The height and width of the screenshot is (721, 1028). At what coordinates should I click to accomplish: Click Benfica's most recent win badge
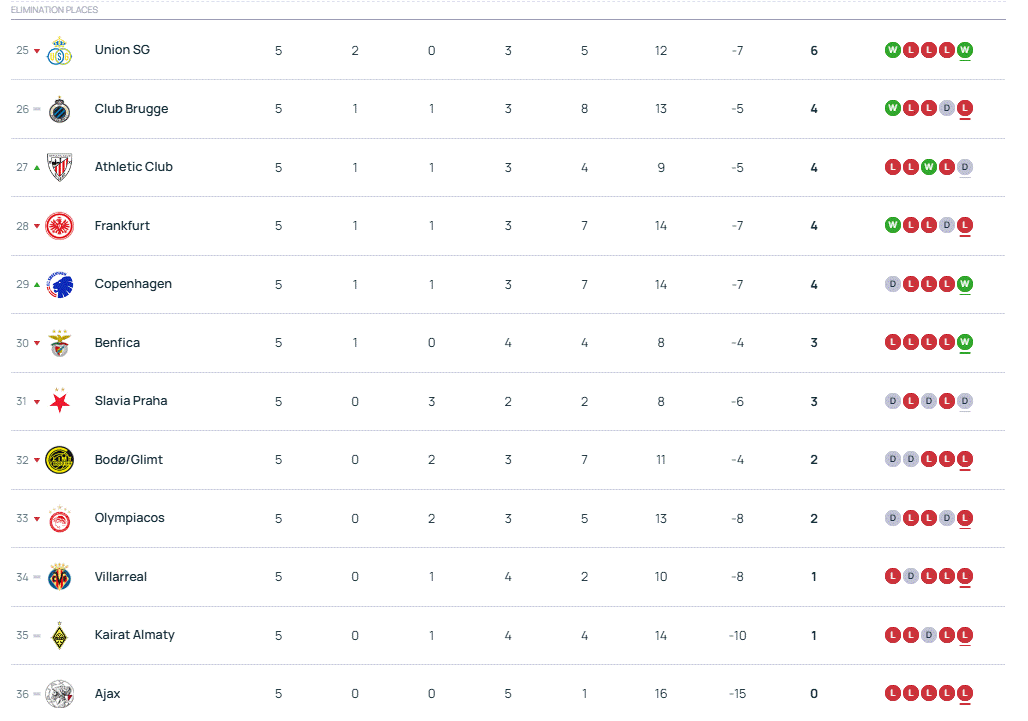point(965,343)
